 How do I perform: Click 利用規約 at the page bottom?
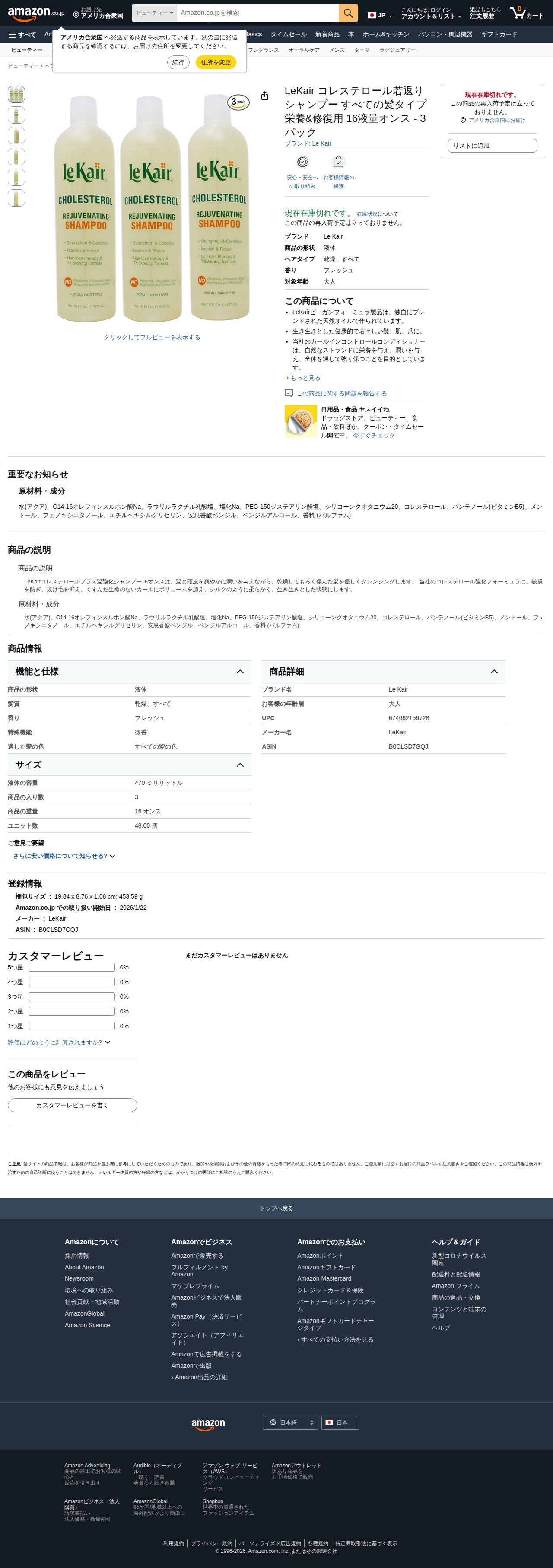pyautogui.click(x=173, y=1543)
